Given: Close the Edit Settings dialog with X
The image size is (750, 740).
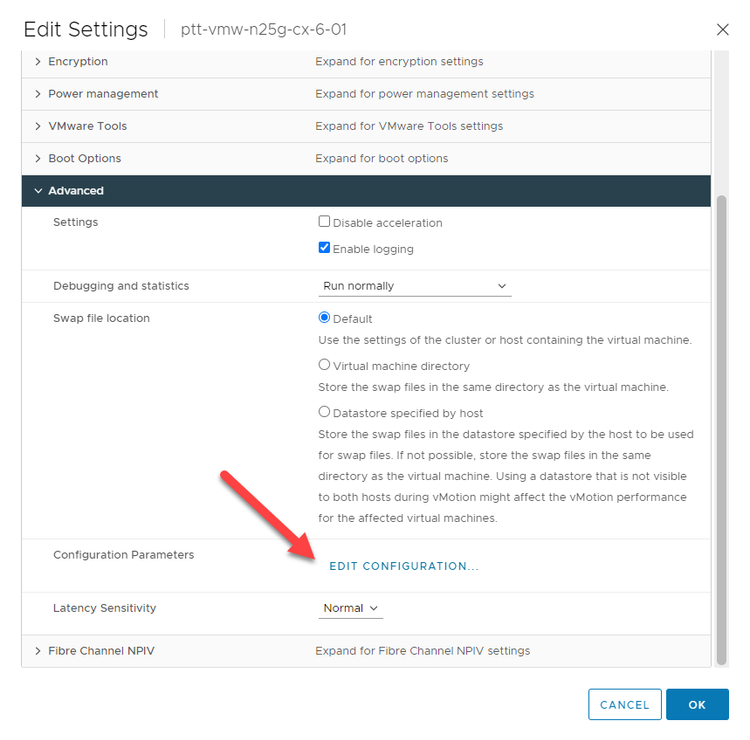Looking at the screenshot, I should point(723,30).
